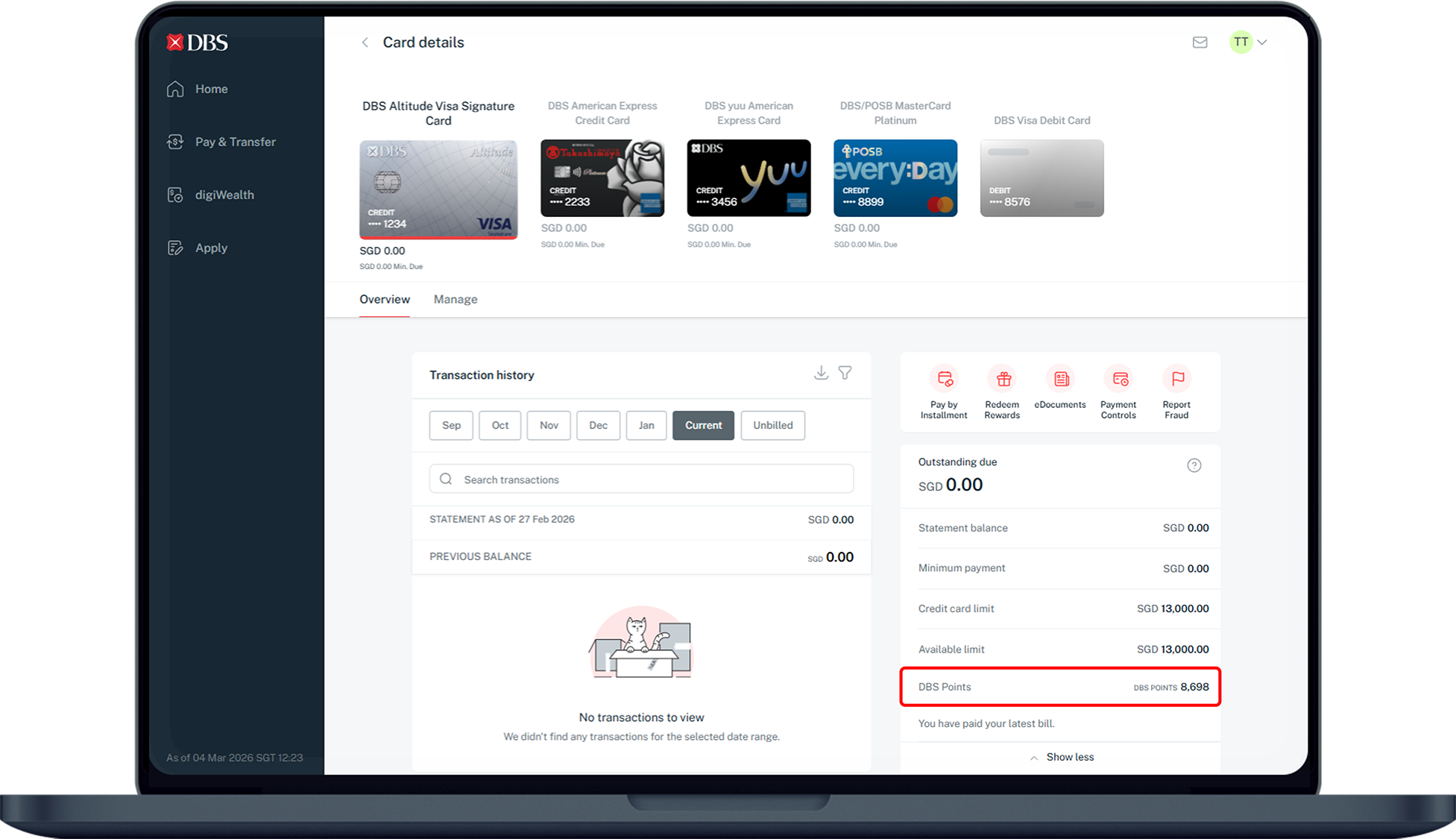The height and width of the screenshot is (839, 1456).
Task: Select the Jan statement period
Action: (646, 425)
